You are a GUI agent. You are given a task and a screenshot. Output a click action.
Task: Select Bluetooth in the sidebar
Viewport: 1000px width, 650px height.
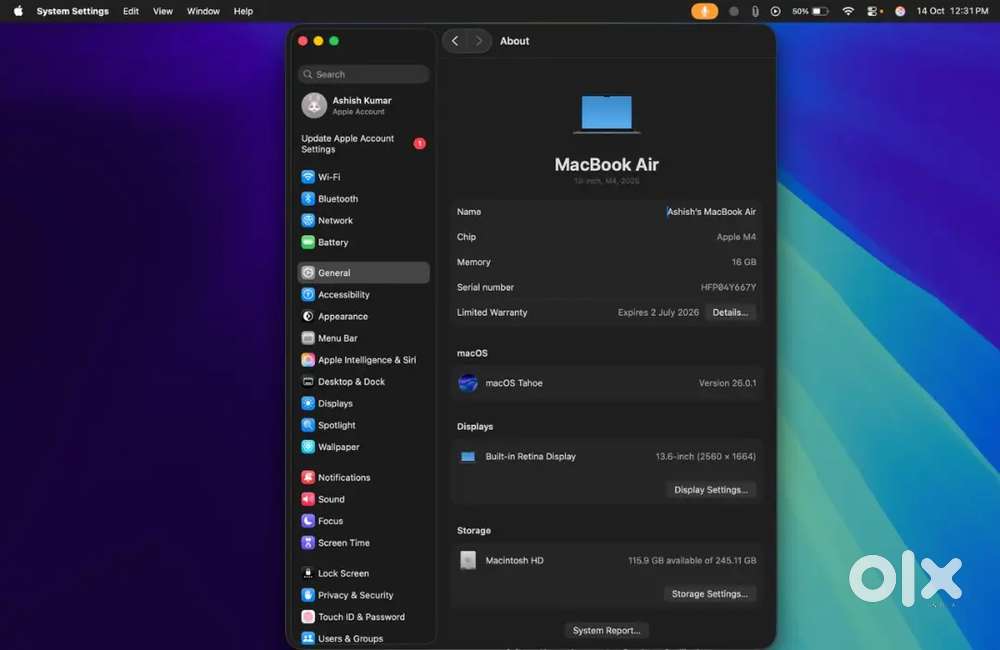pyautogui.click(x=337, y=199)
